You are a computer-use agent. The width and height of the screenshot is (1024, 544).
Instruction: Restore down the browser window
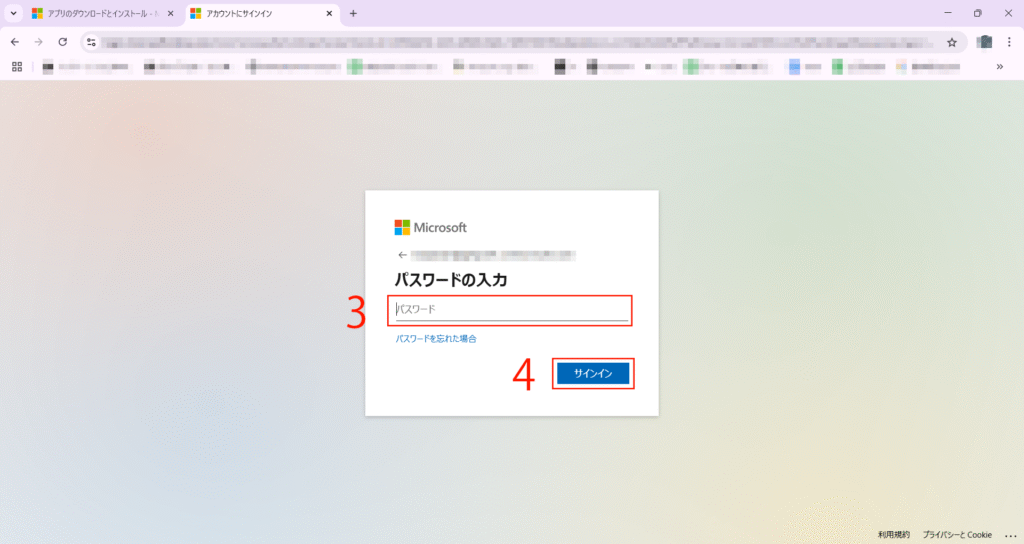pyautogui.click(x=978, y=13)
